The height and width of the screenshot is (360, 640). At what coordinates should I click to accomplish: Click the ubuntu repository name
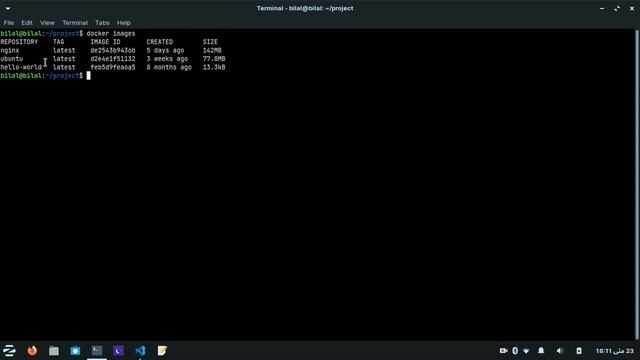tap(12, 59)
